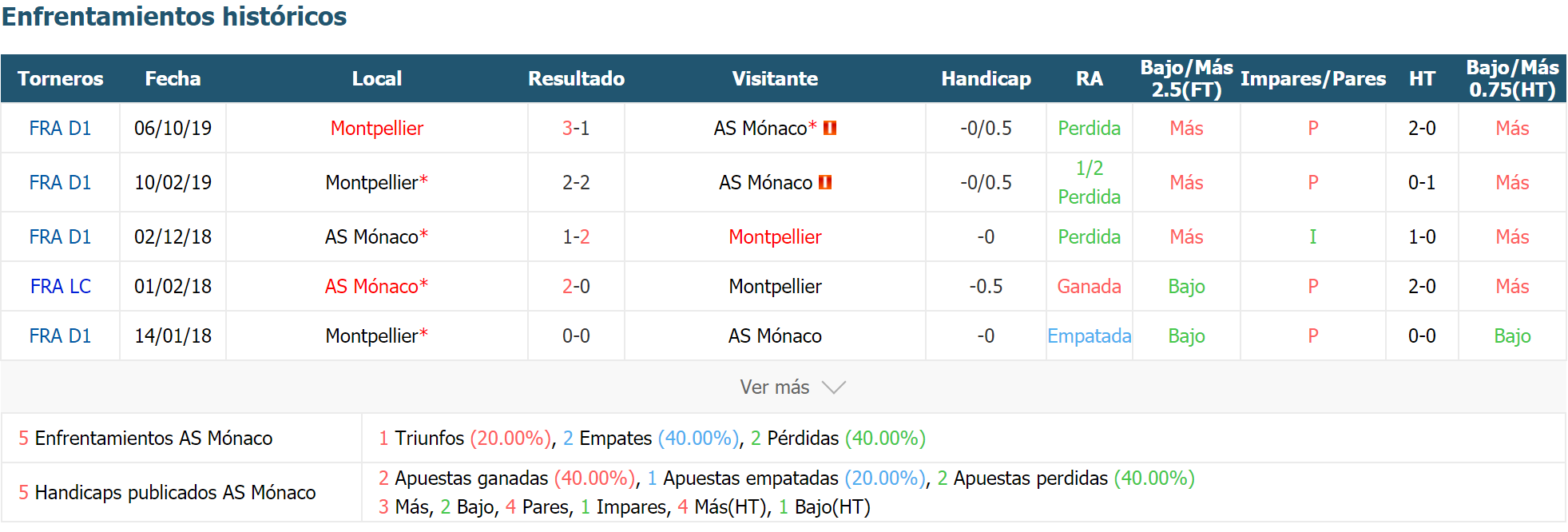The height and width of the screenshot is (532, 1568).
Task: Click the red card icon beside AS Mónaco on 10/02/19
Action: pyautogui.click(x=825, y=182)
